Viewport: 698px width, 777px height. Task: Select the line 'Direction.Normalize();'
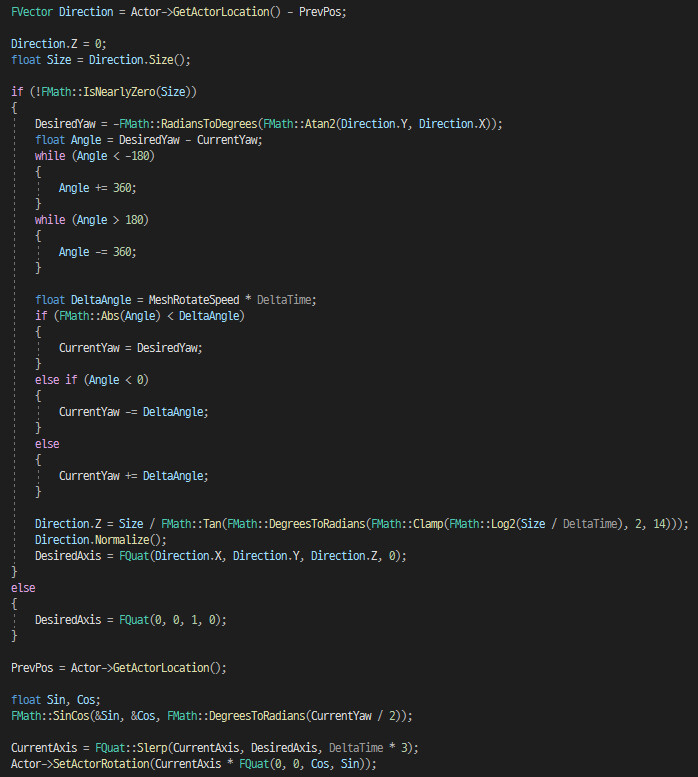[x=101, y=540]
